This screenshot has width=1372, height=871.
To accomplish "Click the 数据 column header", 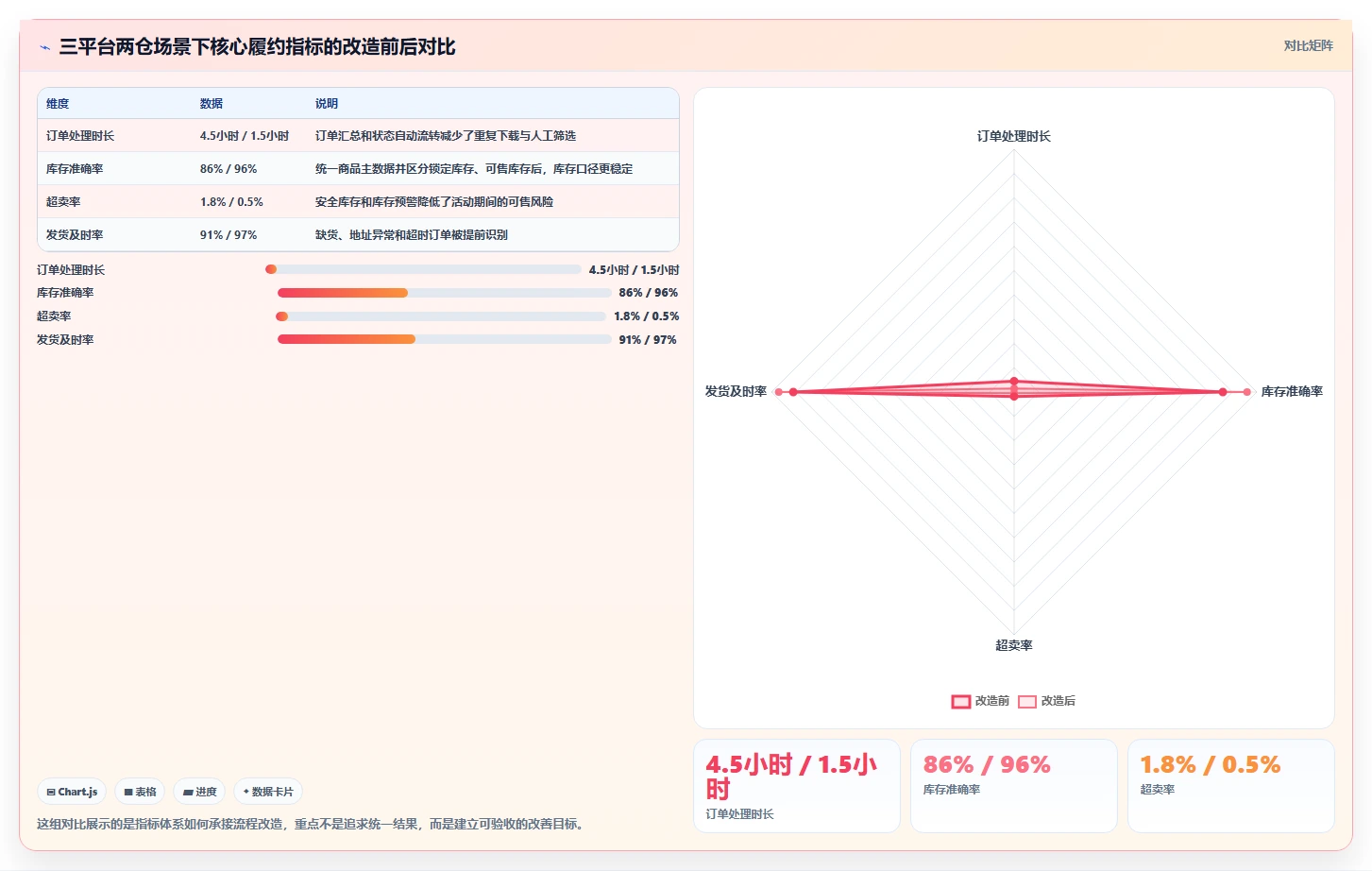I will pyautogui.click(x=212, y=104).
